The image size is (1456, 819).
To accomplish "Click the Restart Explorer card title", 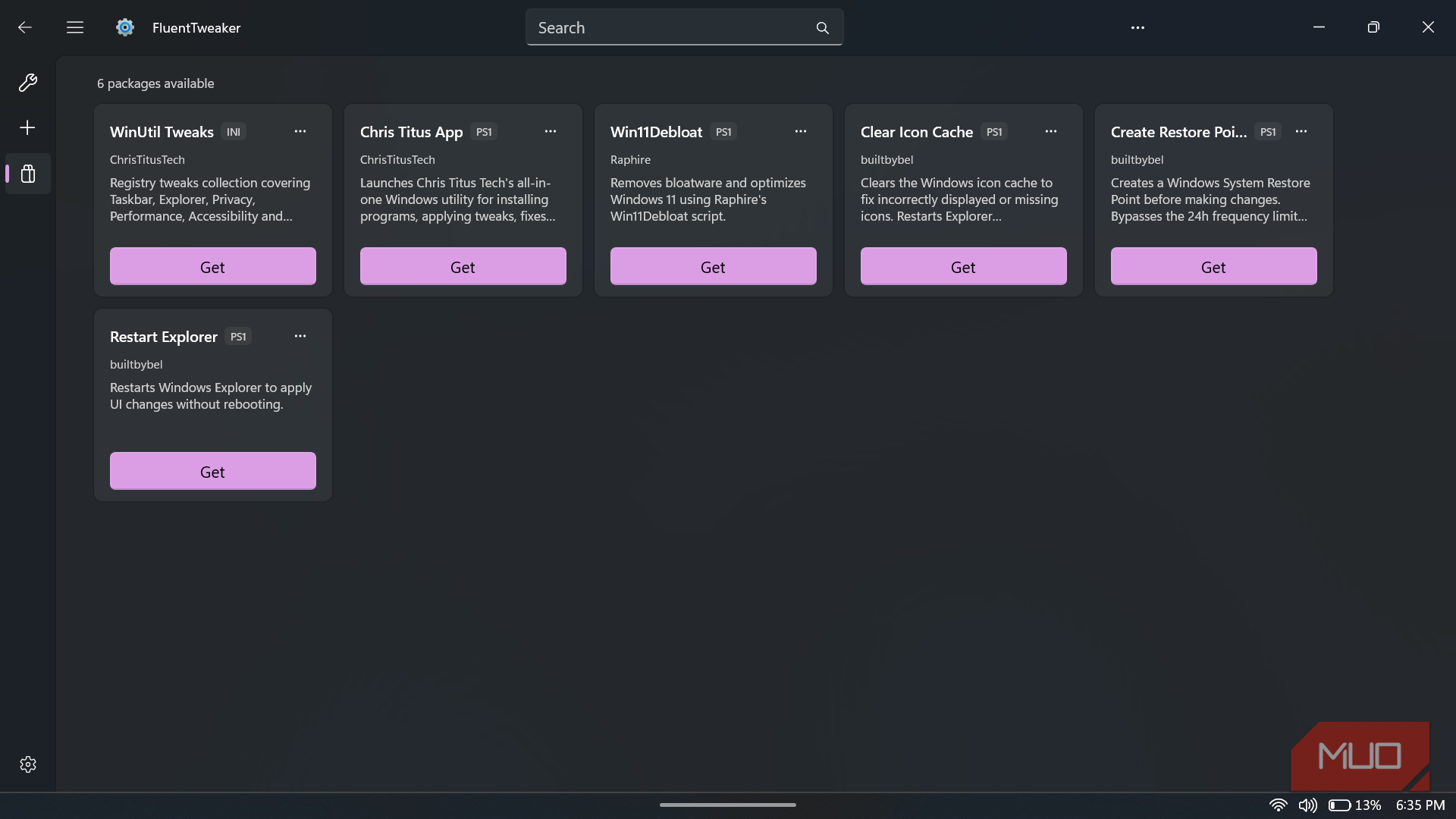I will pyautogui.click(x=163, y=337).
